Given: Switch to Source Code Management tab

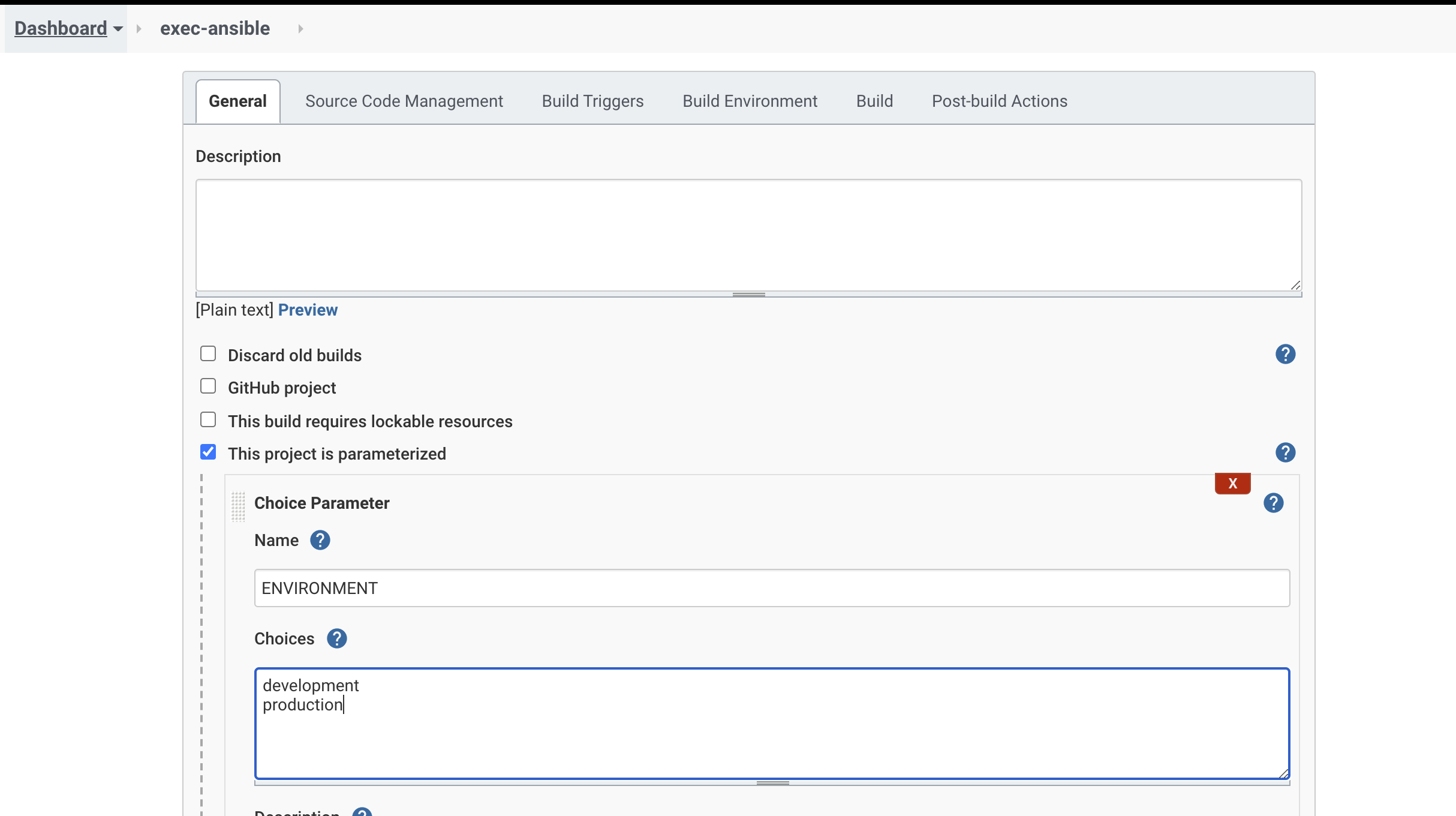Looking at the screenshot, I should click(404, 101).
